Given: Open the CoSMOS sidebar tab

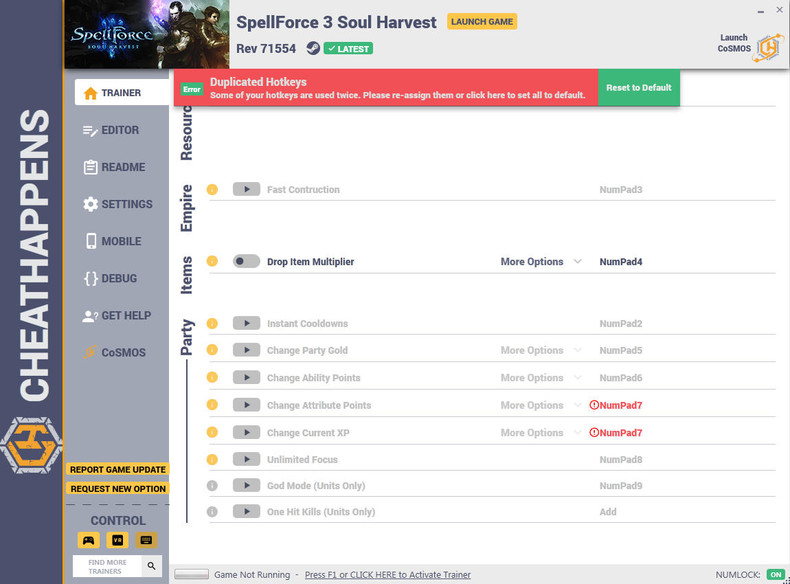Looking at the screenshot, I should click(x=115, y=352).
